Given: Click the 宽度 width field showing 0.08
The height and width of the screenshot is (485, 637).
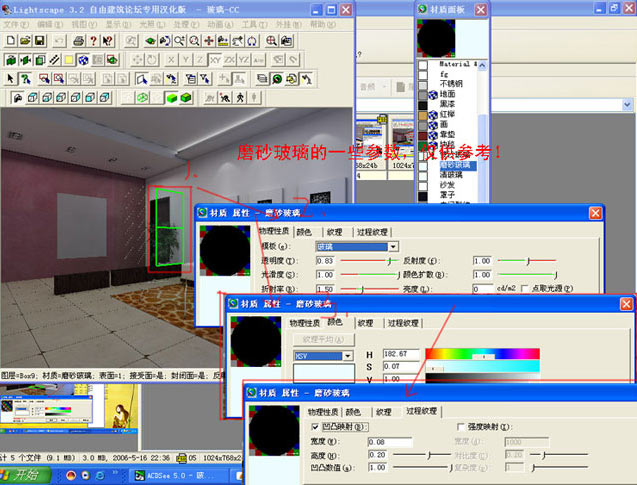Looking at the screenshot, I should click(x=390, y=442).
